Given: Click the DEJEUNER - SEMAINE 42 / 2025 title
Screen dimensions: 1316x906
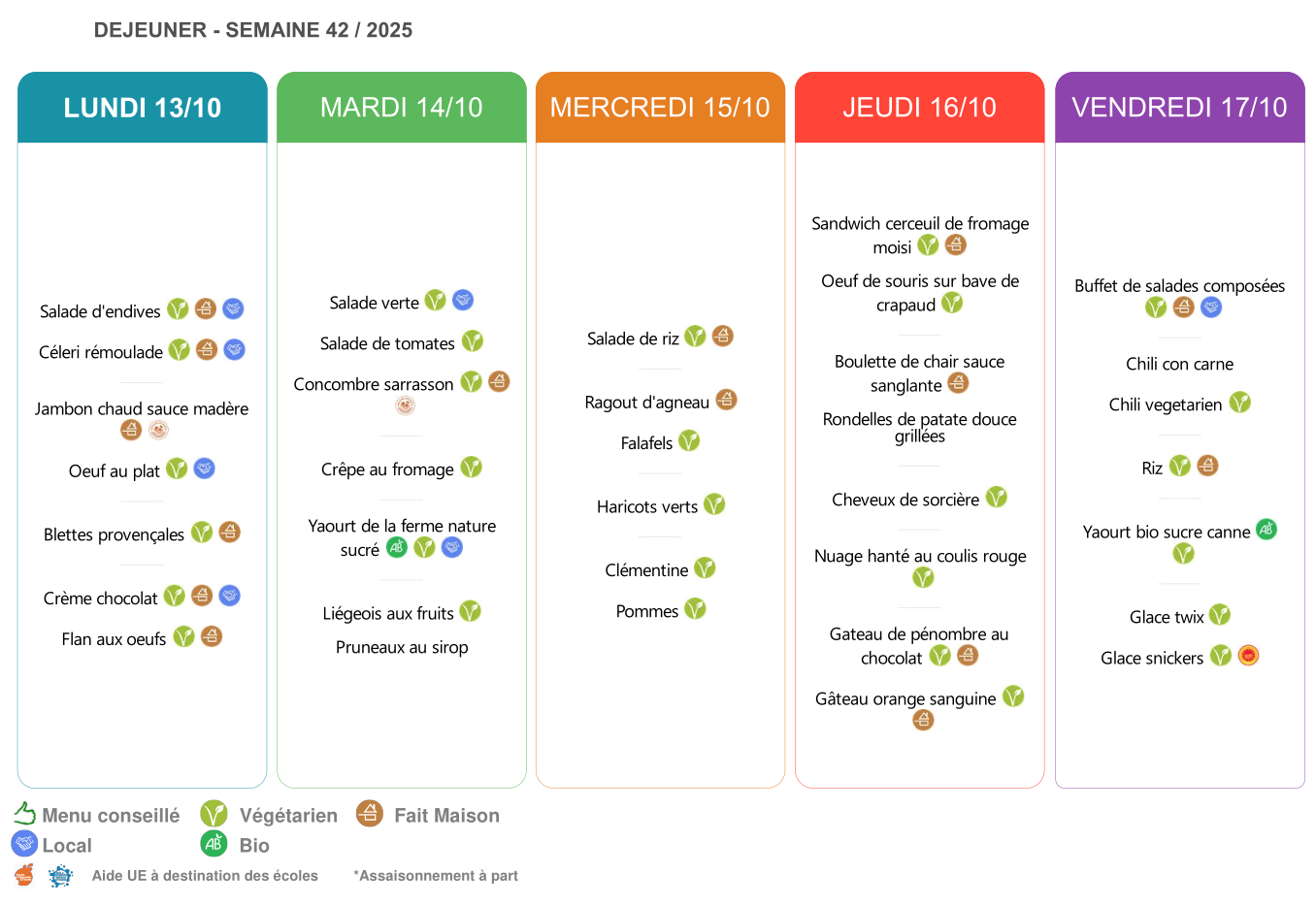Looking at the screenshot, I should point(253,30).
